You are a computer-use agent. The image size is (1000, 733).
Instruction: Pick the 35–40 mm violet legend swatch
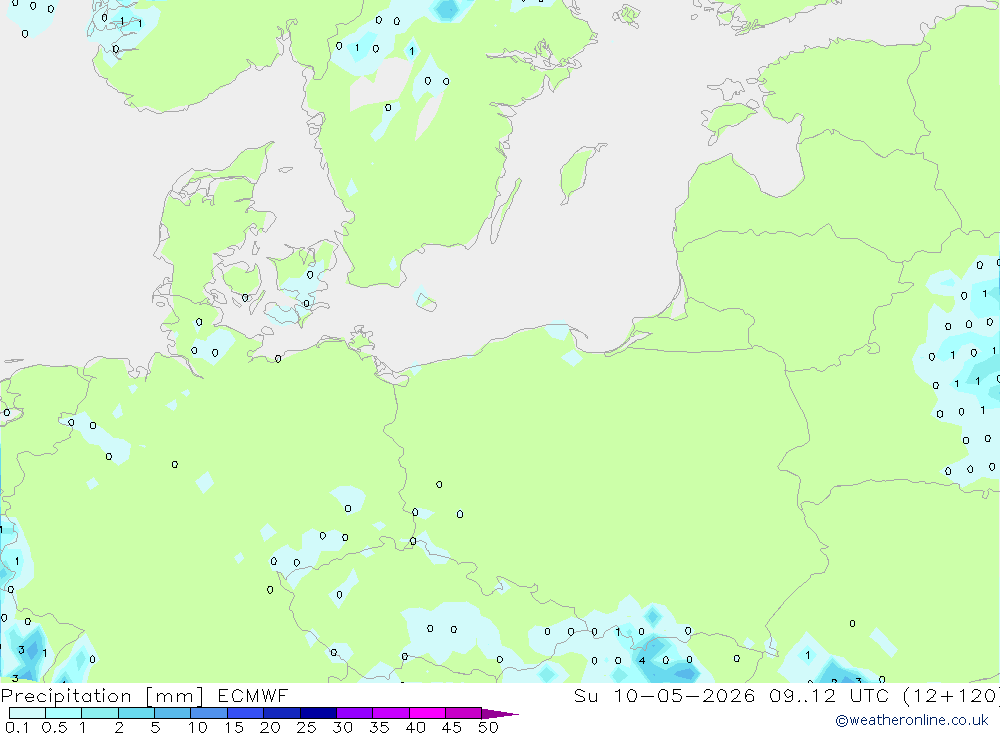(x=391, y=713)
